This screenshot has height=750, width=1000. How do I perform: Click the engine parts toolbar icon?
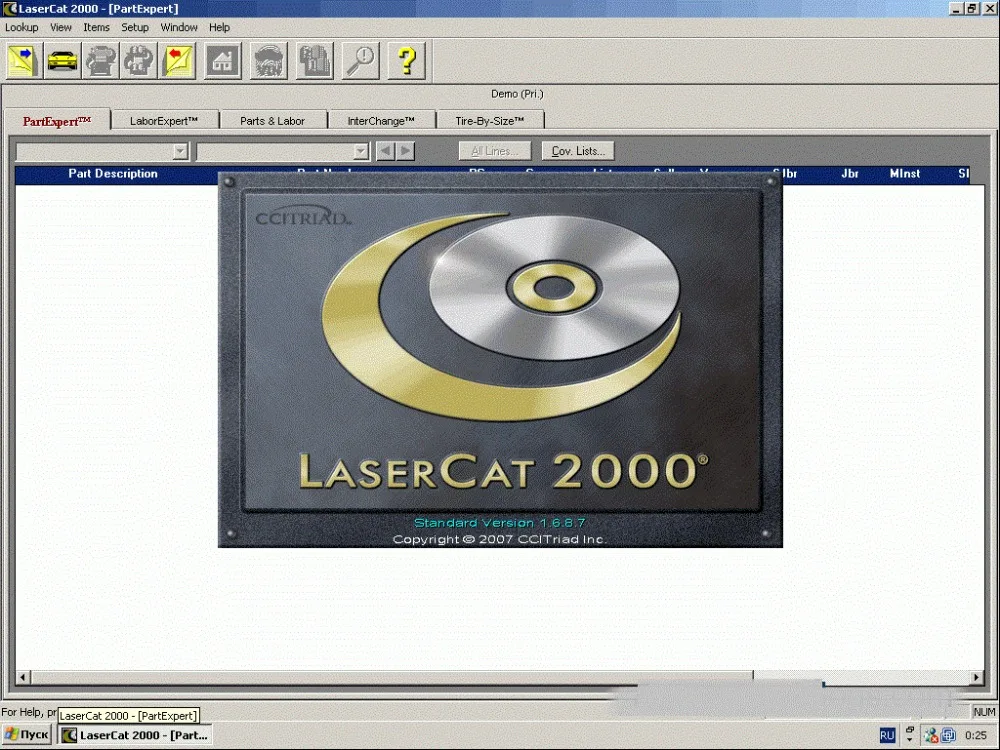tap(100, 60)
